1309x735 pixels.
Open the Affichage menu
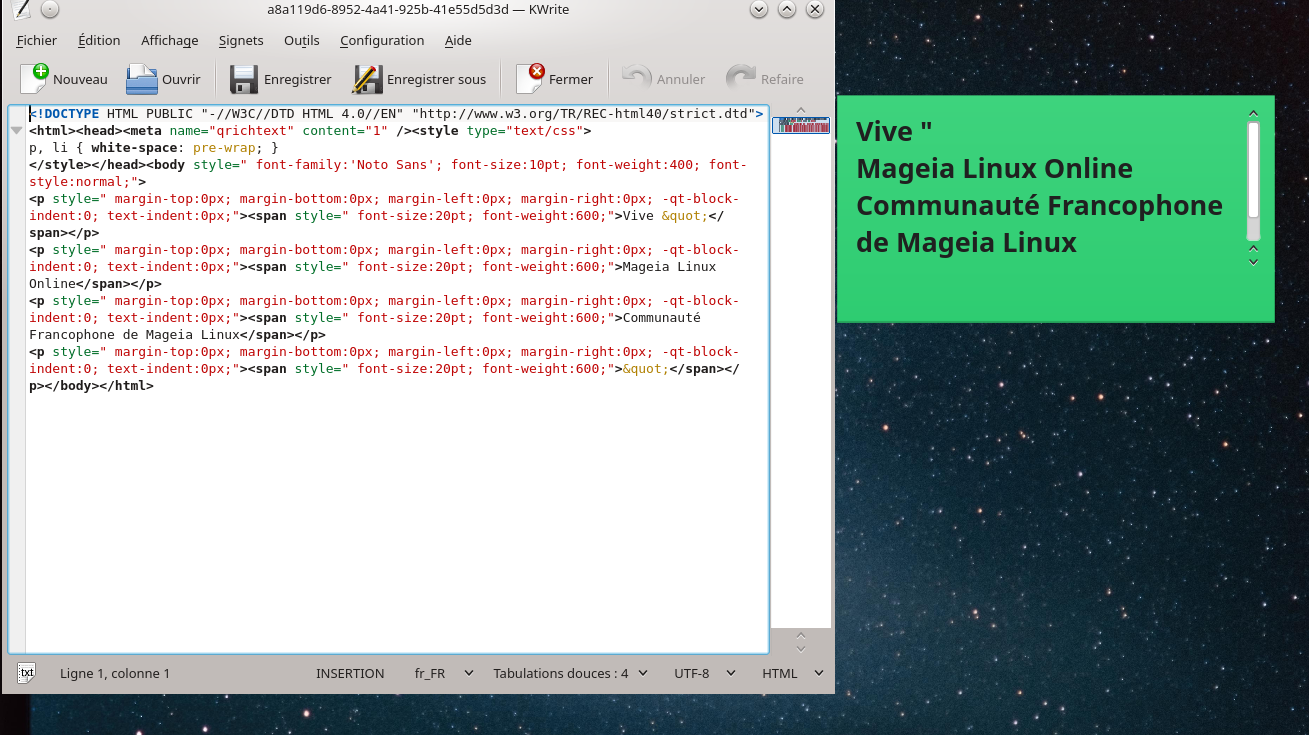(x=169, y=40)
